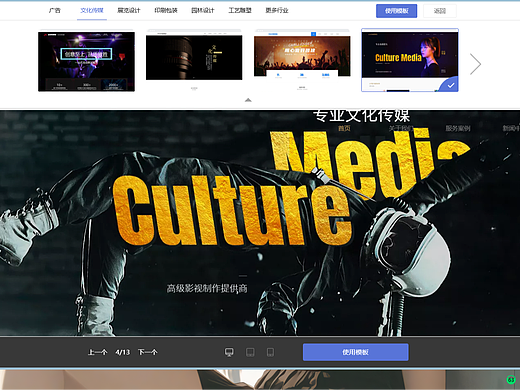Image resolution: width=520 pixels, height=390 pixels.
Task: Switch to desktop preview mode
Action: [229, 352]
